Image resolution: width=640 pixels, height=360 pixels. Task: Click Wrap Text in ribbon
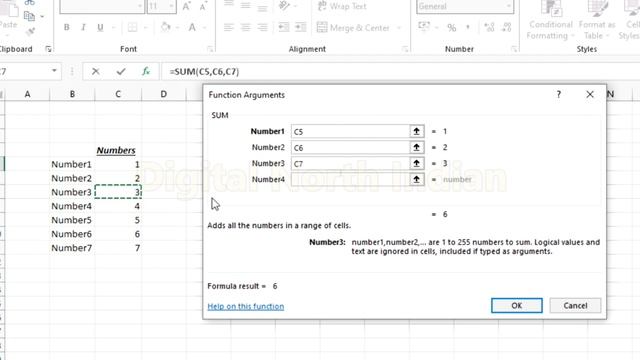[x=342, y=6]
